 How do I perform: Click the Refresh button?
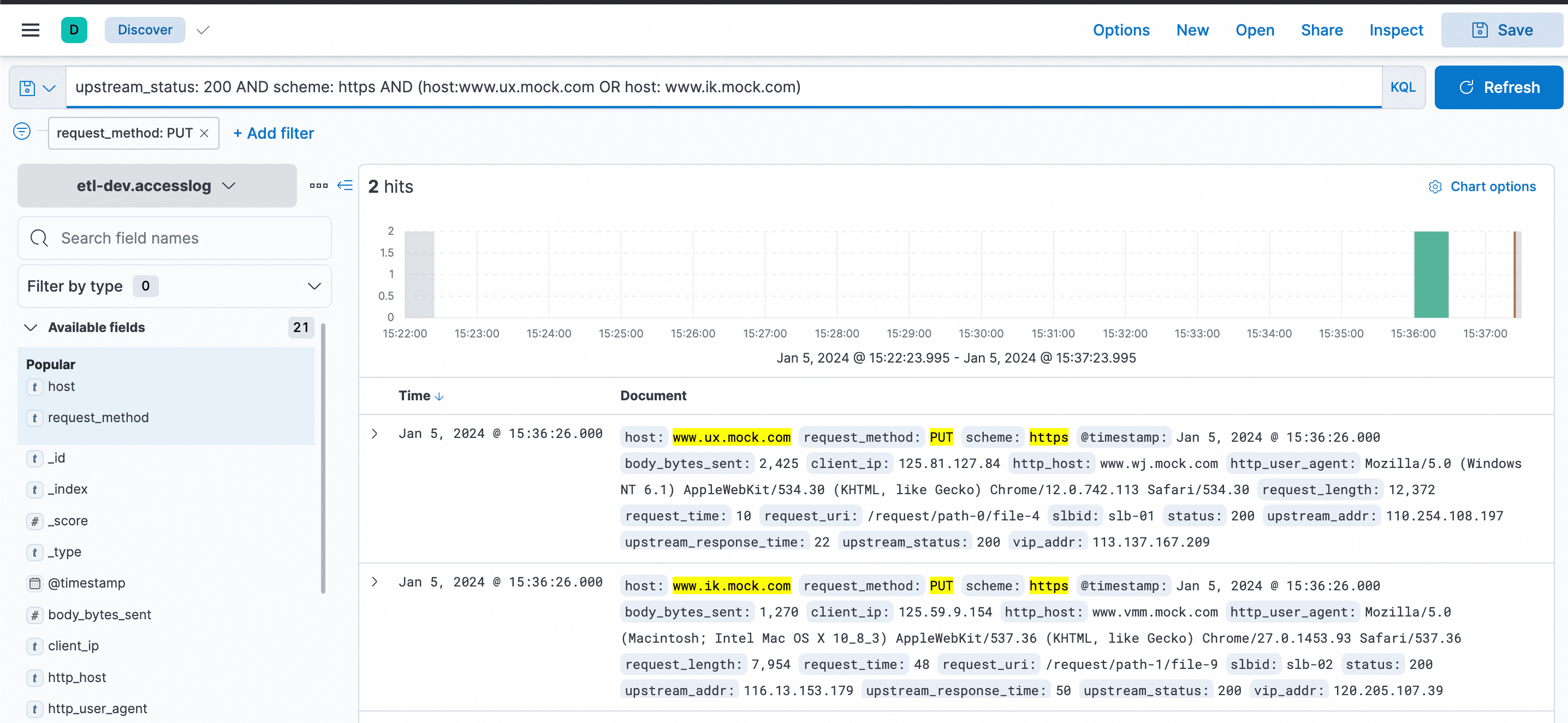tap(1499, 87)
